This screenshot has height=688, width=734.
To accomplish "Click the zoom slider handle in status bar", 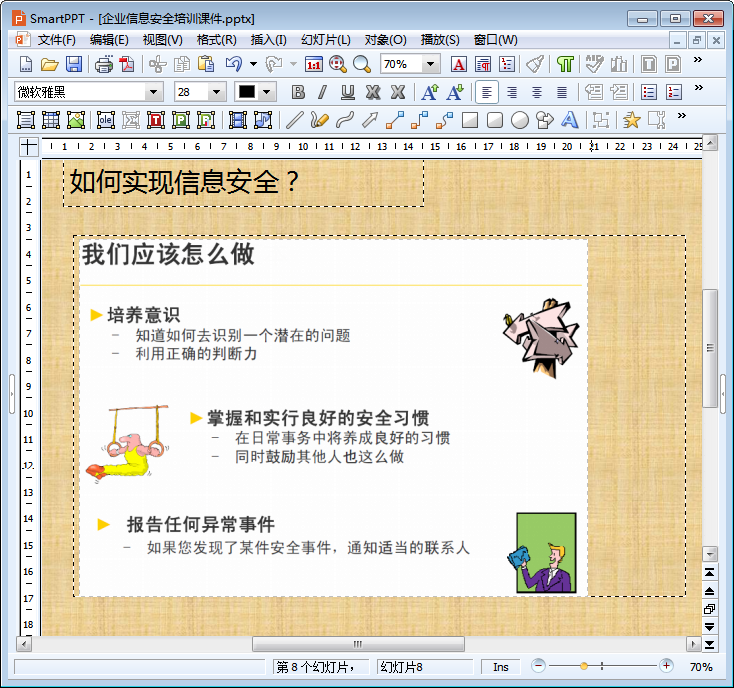I will pyautogui.click(x=584, y=666).
